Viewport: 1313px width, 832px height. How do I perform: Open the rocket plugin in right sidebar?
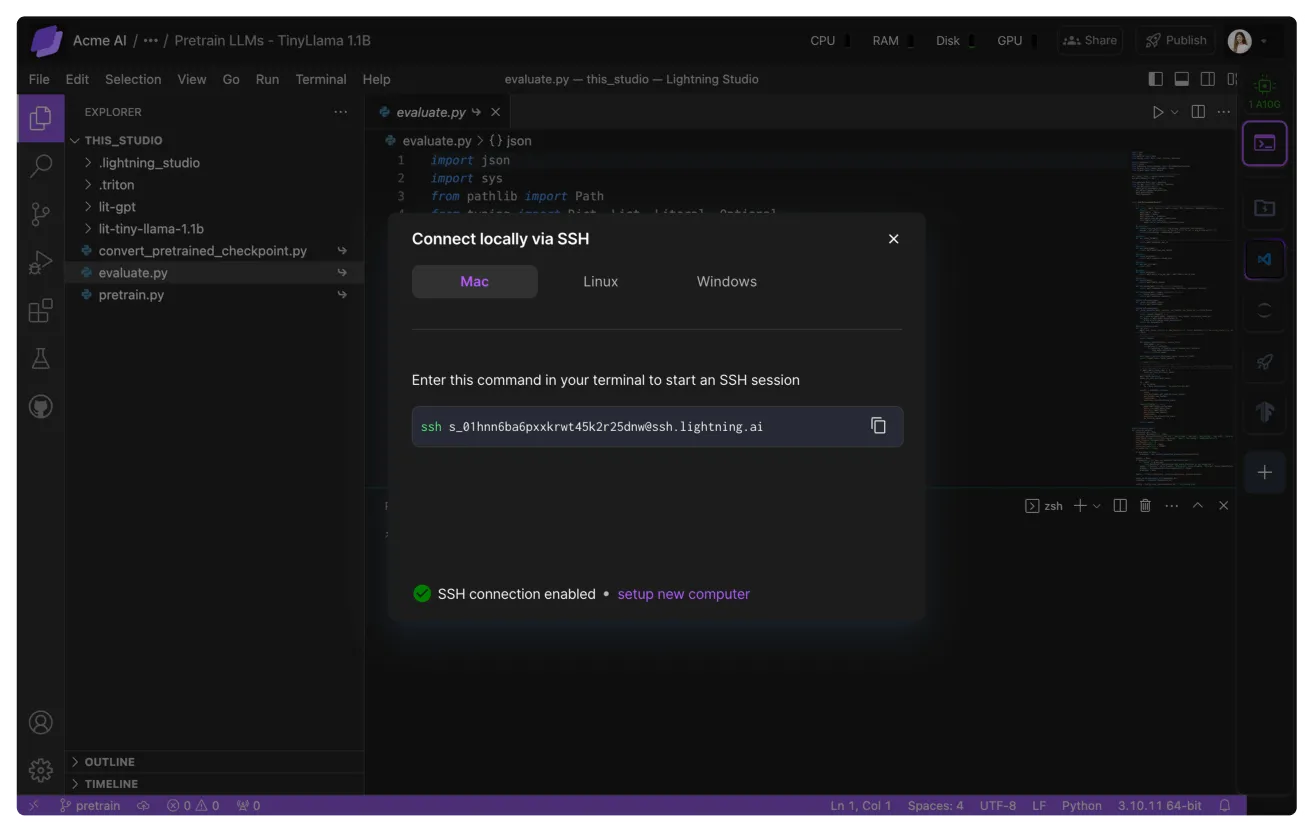(x=1264, y=362)
